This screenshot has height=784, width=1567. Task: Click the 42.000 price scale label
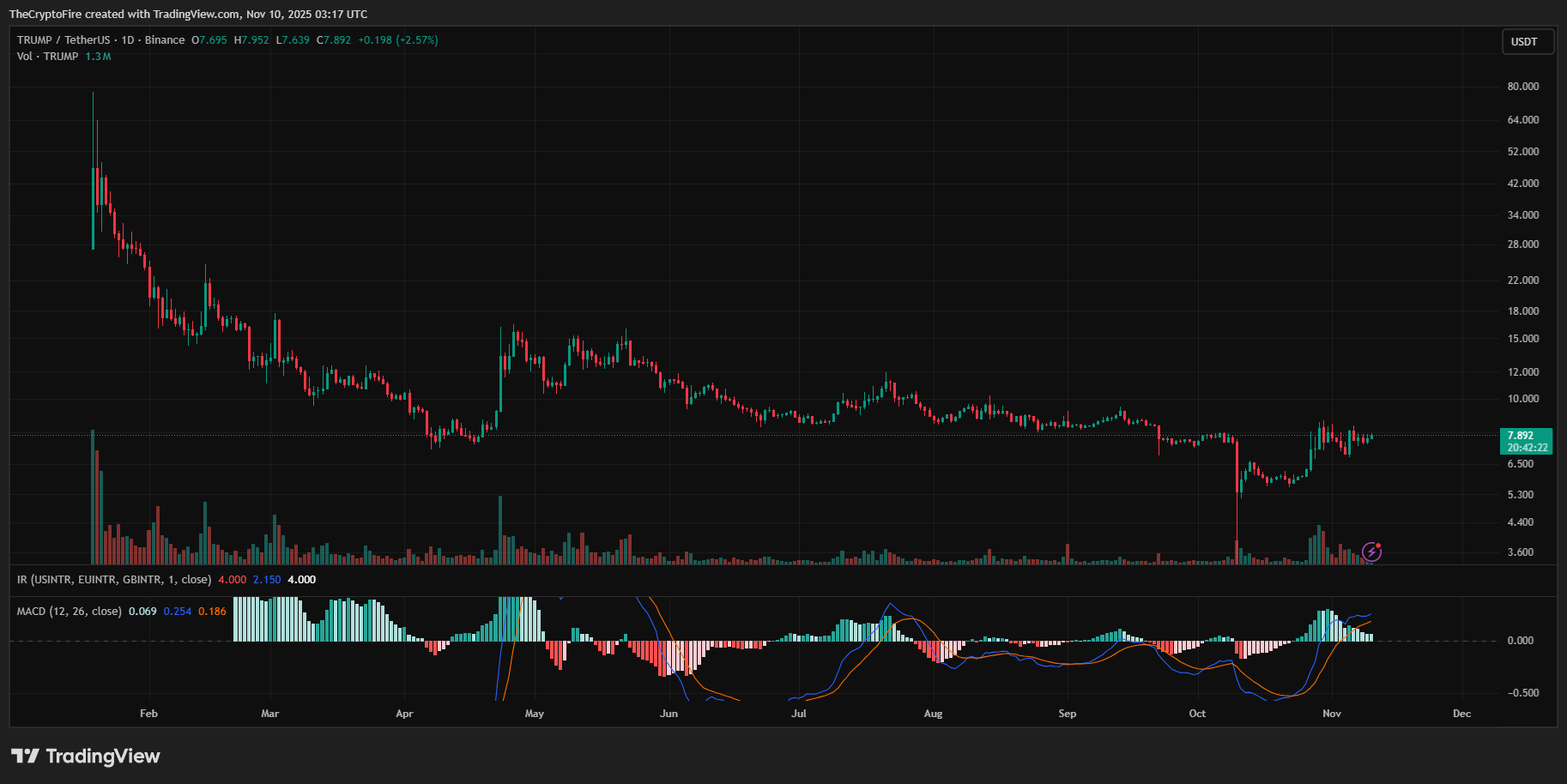point(1523,184)
